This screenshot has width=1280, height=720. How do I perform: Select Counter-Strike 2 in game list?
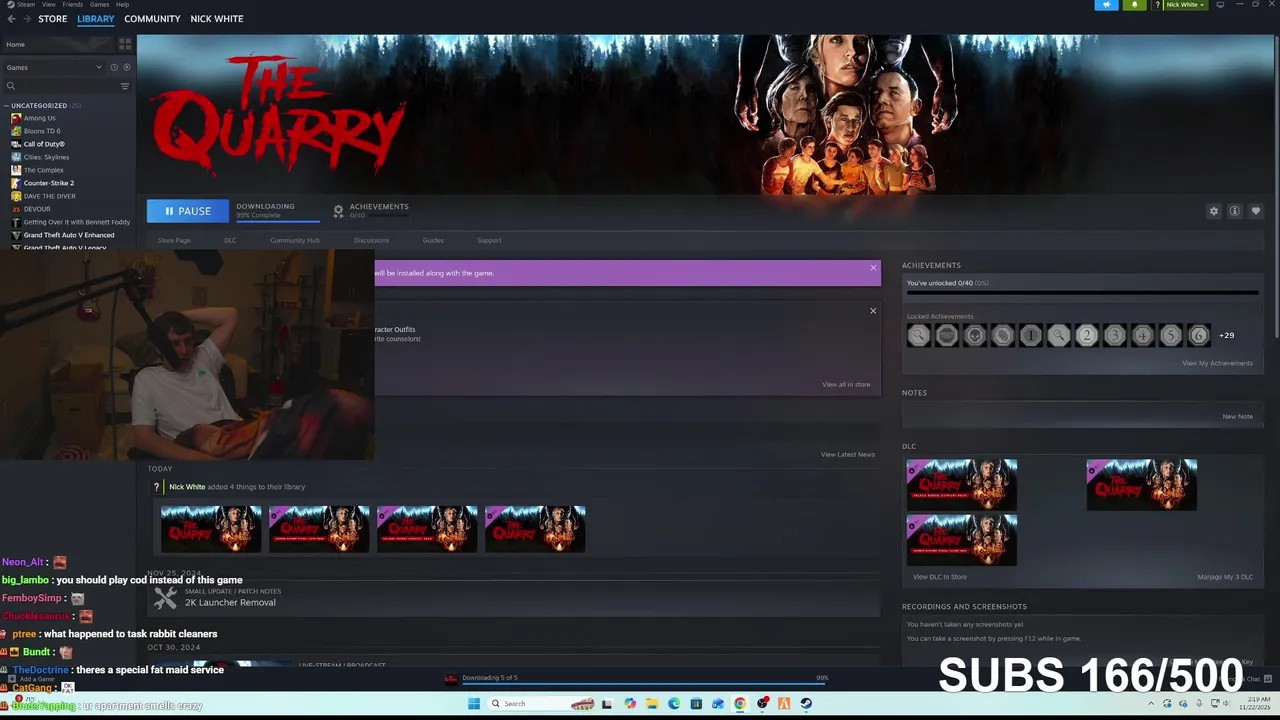(x=48, y=183)
